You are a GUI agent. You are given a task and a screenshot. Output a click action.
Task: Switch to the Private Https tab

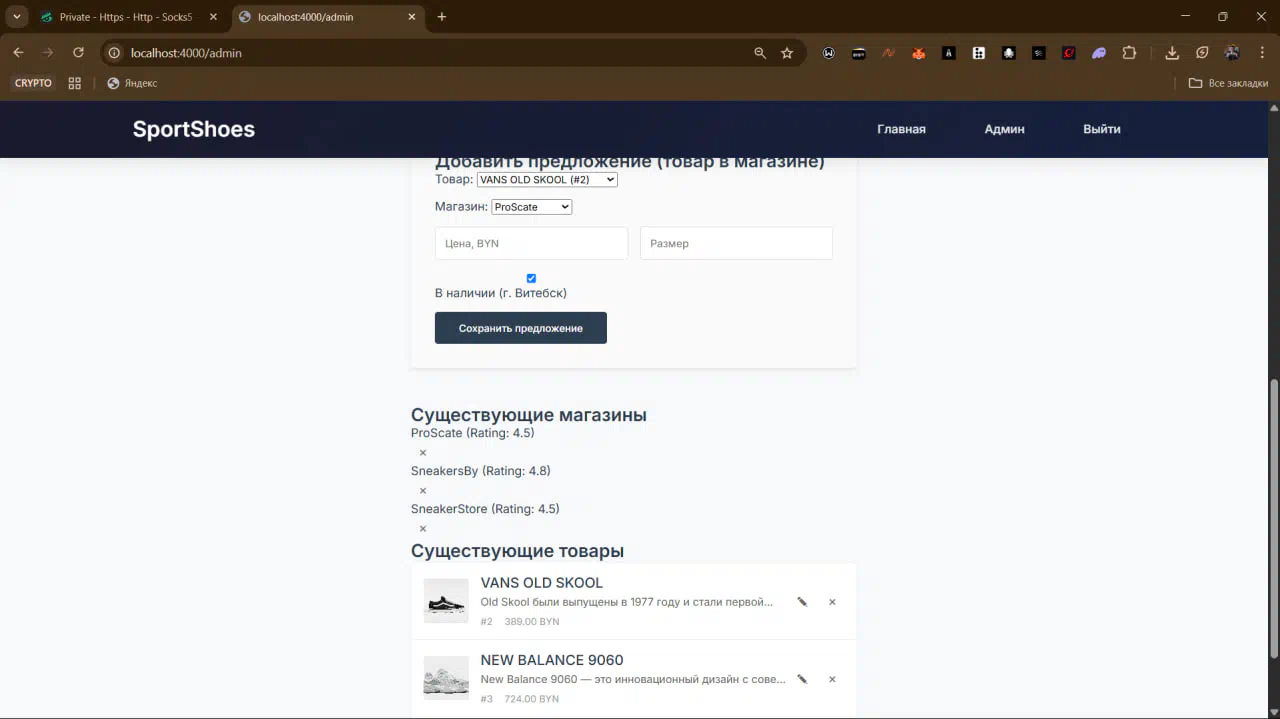pos(125,17)
